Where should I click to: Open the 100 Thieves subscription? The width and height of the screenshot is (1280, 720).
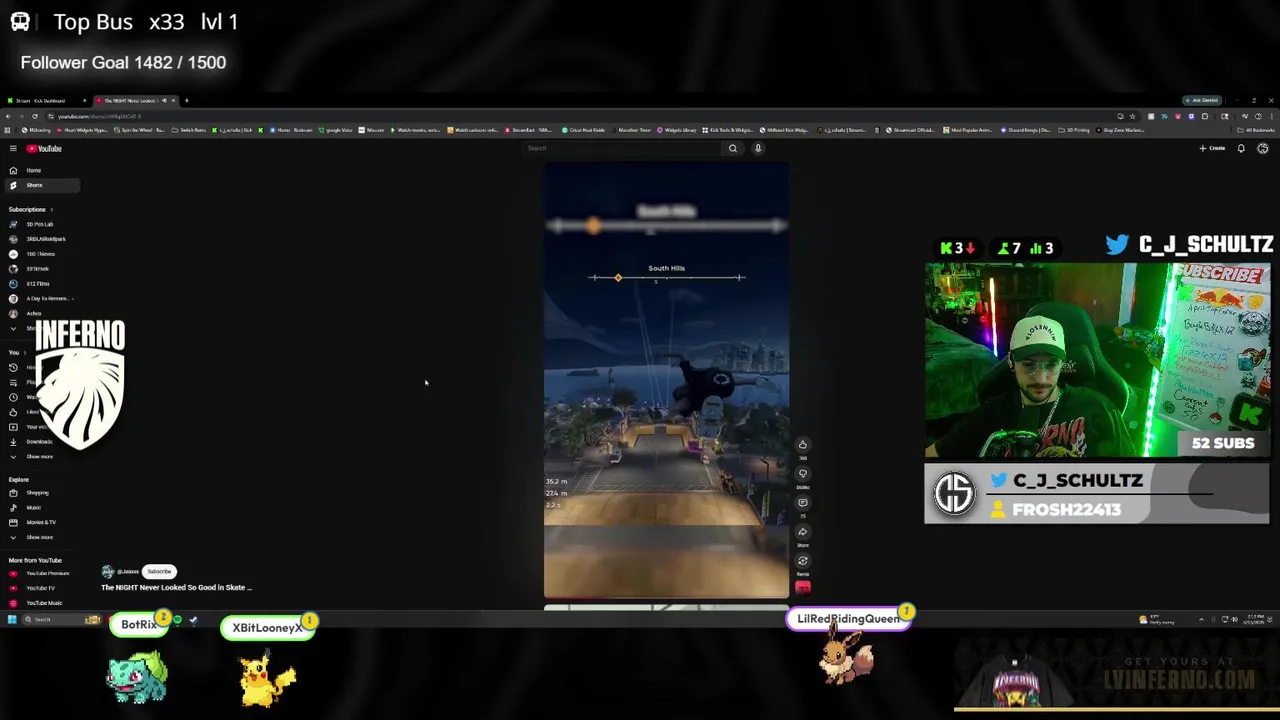(x=34, y=254)
